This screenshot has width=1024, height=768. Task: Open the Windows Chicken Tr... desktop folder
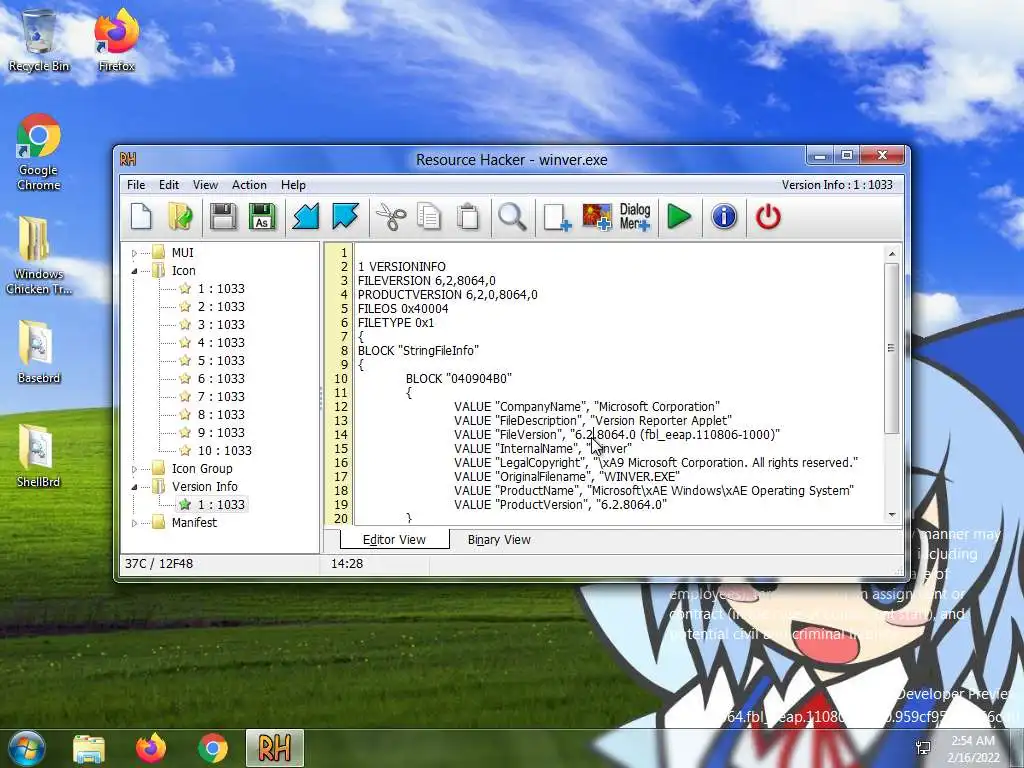39,256
